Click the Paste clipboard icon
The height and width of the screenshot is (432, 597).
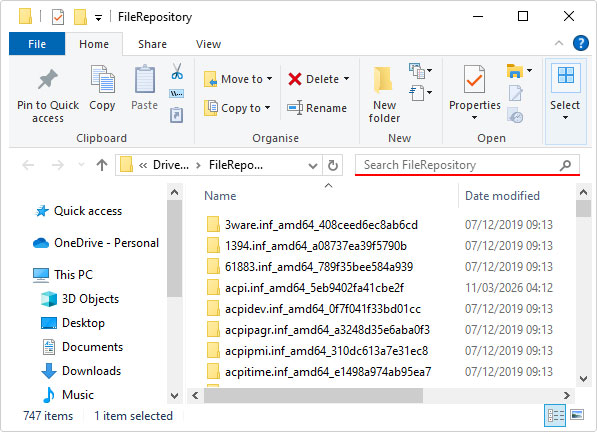[x=144, y=79]
